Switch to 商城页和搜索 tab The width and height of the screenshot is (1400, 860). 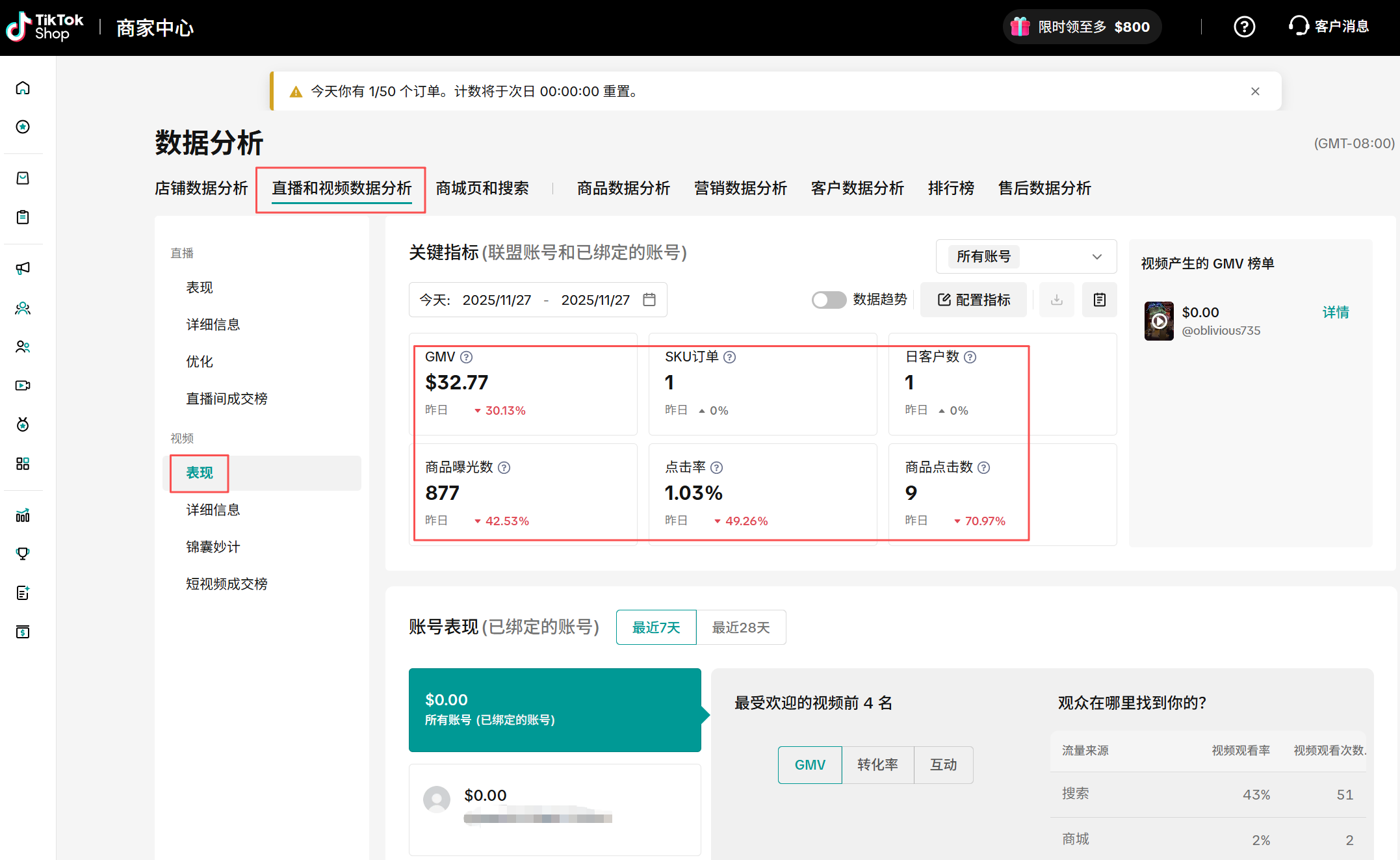[482, 189]
